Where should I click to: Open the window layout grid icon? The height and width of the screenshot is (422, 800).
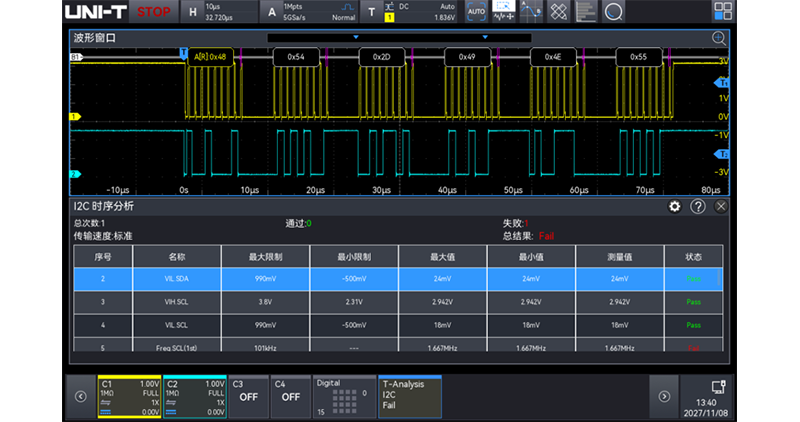tap(723, 11)
